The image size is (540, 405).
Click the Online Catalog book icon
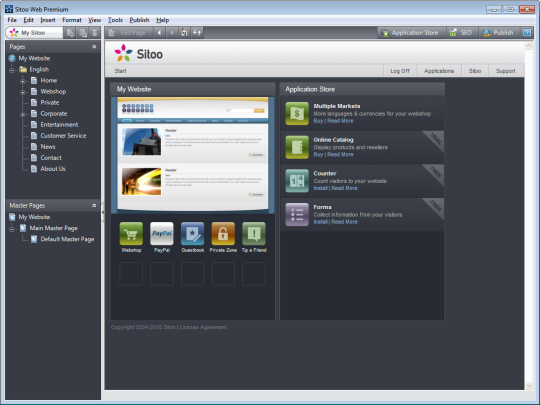point(297,147)
